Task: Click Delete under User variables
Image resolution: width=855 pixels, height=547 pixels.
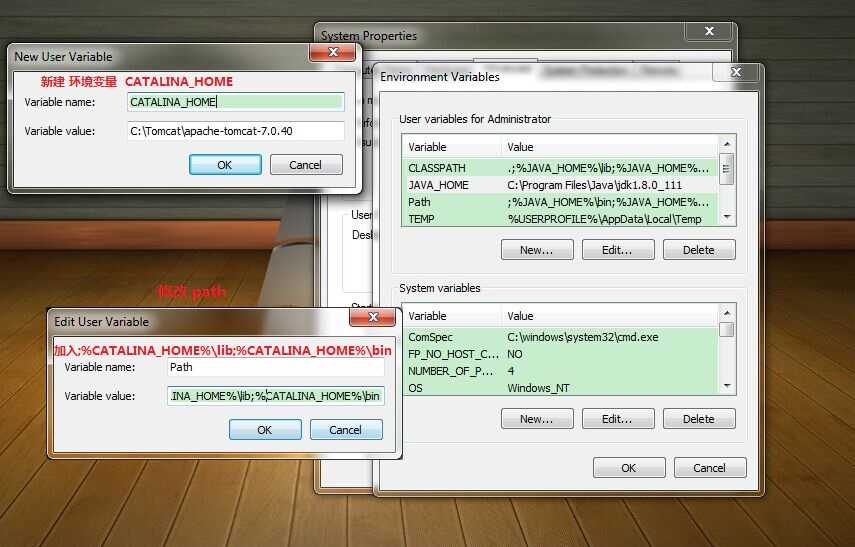Action: pos(699,250)
